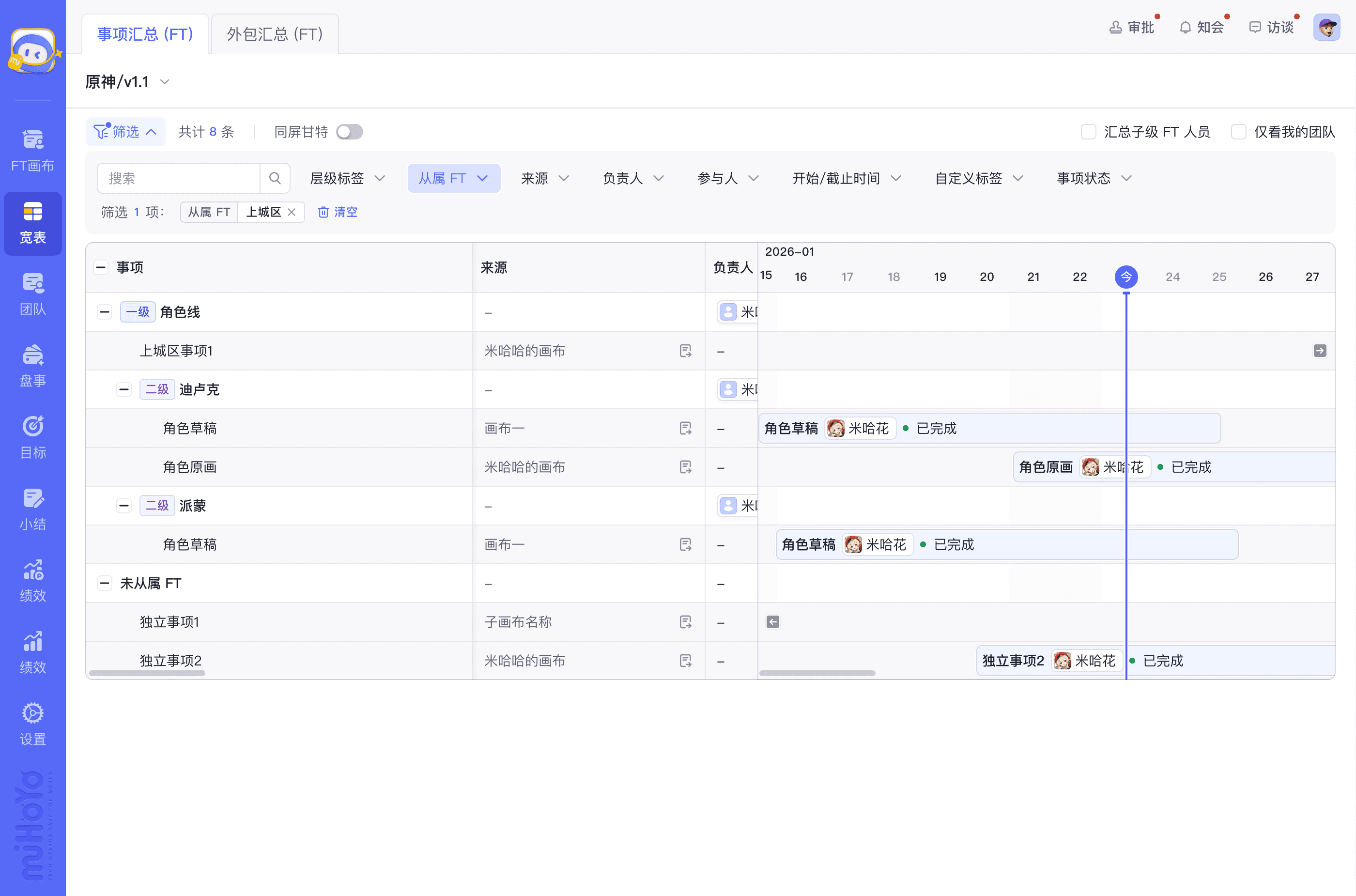Remove the 上城区 filter tag
This screenshot has width=1356, height=896.
click(292, 212)
